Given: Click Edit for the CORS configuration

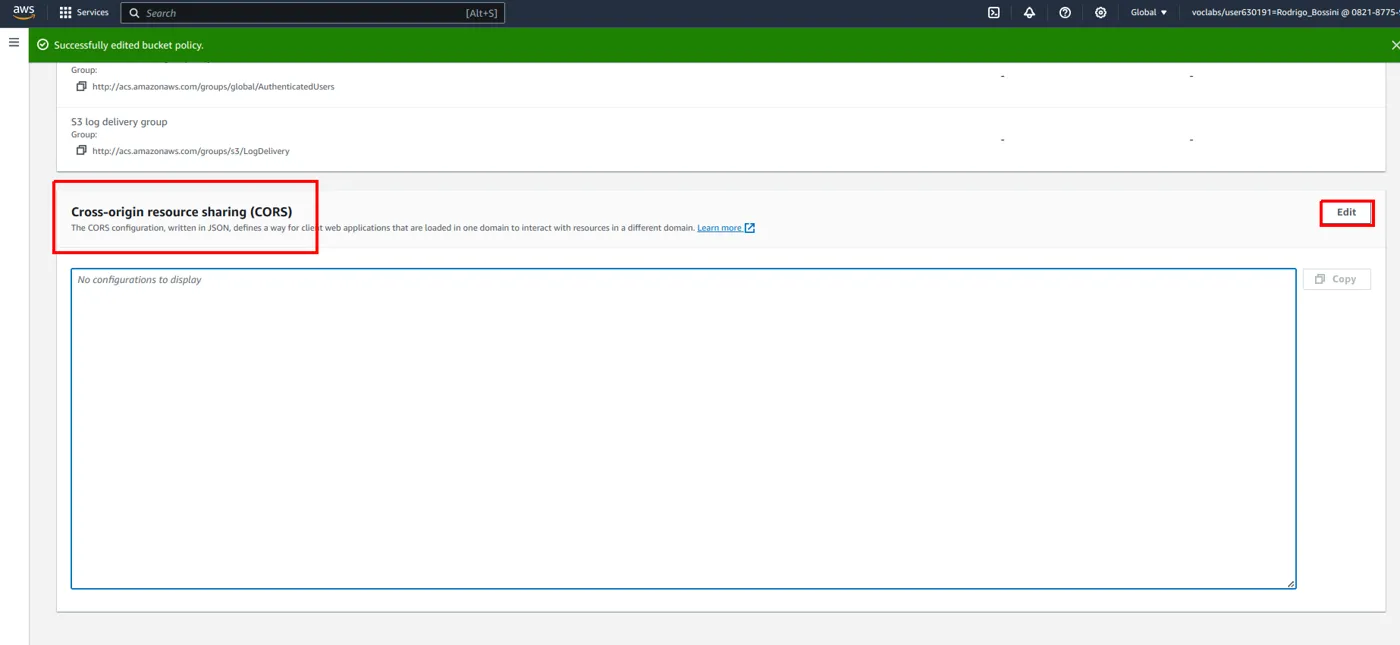Looking at the screenshot, I should [1346, 212].
